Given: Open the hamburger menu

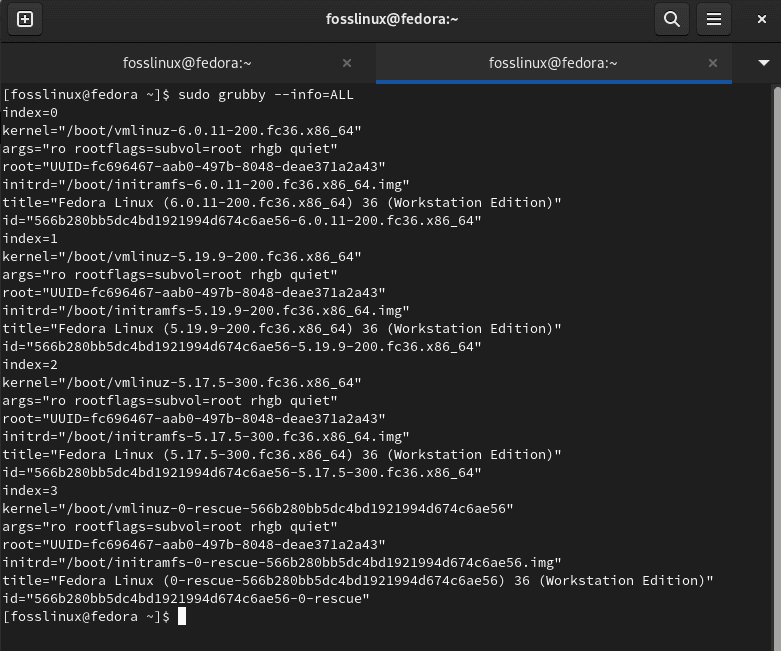Looking at the screenshot, I should [x=714, y=19].
